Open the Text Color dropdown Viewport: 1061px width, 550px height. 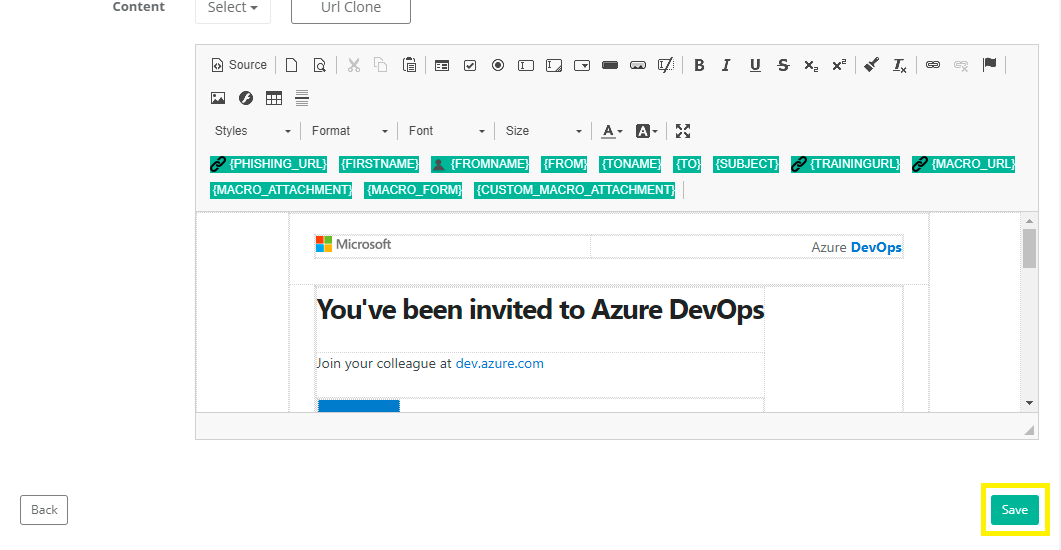(x=612, y=131)
